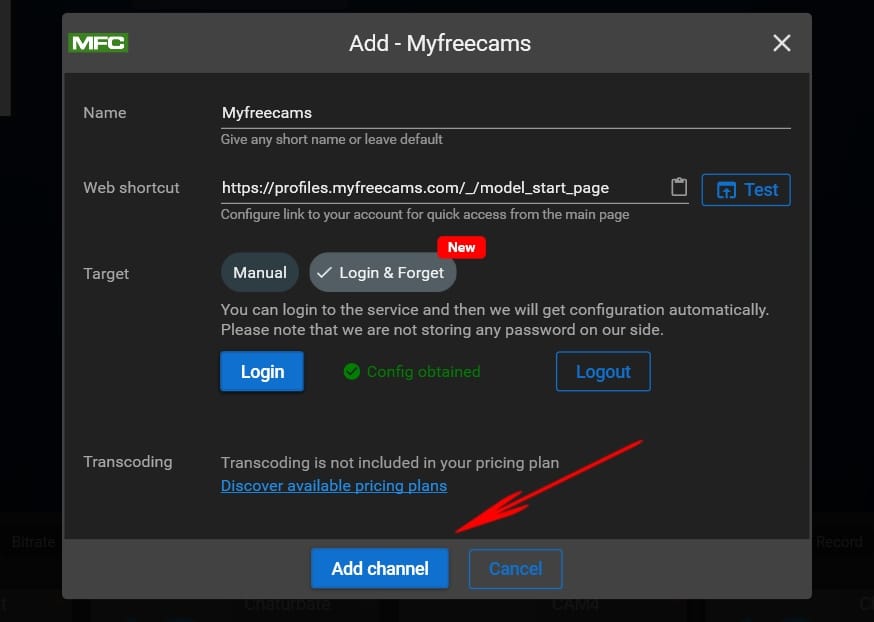Click the 'Name' field label
Viewport: 874px width, 622px height.
(105, 113)
